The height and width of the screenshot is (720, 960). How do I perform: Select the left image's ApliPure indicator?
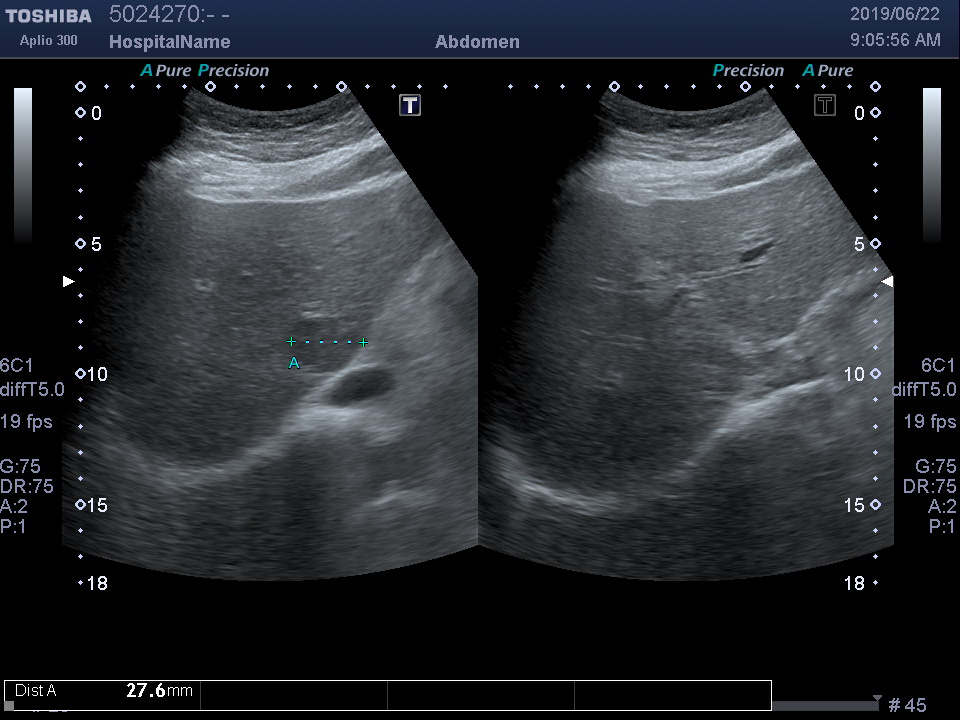click(166, 71)
